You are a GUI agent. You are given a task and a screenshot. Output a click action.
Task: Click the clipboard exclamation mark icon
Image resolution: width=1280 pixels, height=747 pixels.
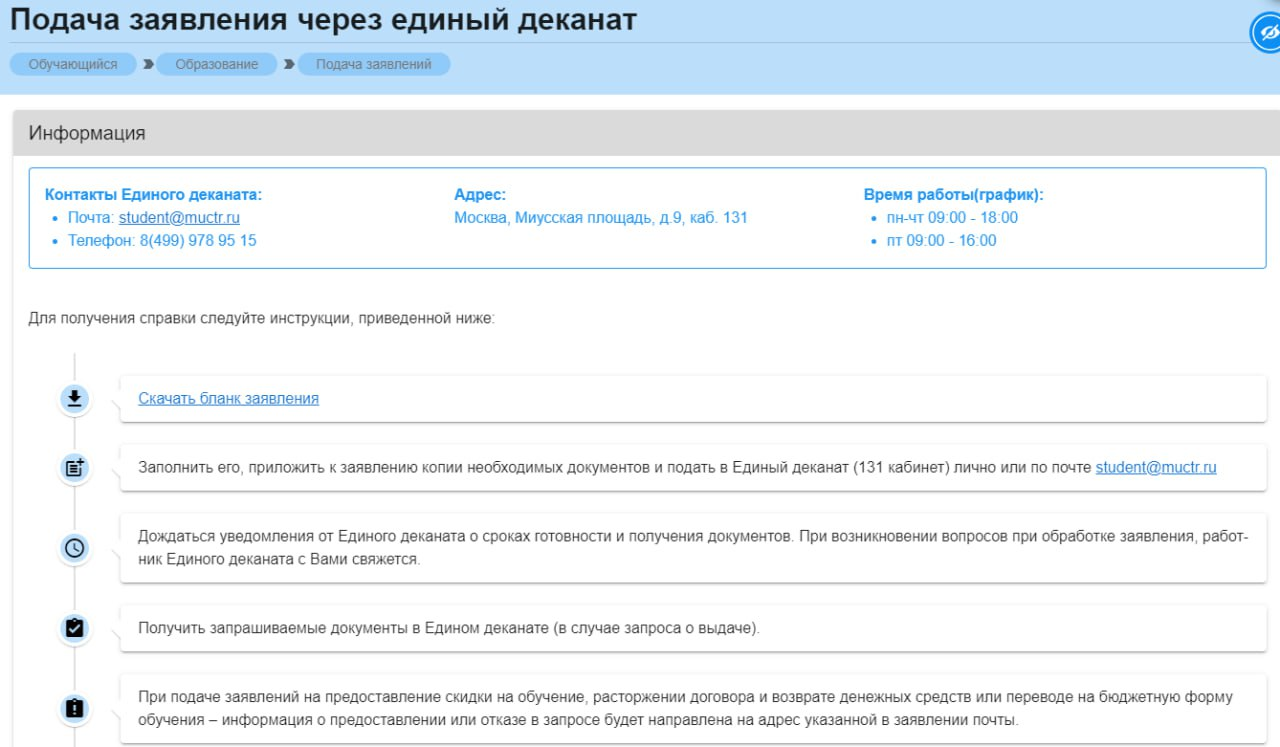74,708
